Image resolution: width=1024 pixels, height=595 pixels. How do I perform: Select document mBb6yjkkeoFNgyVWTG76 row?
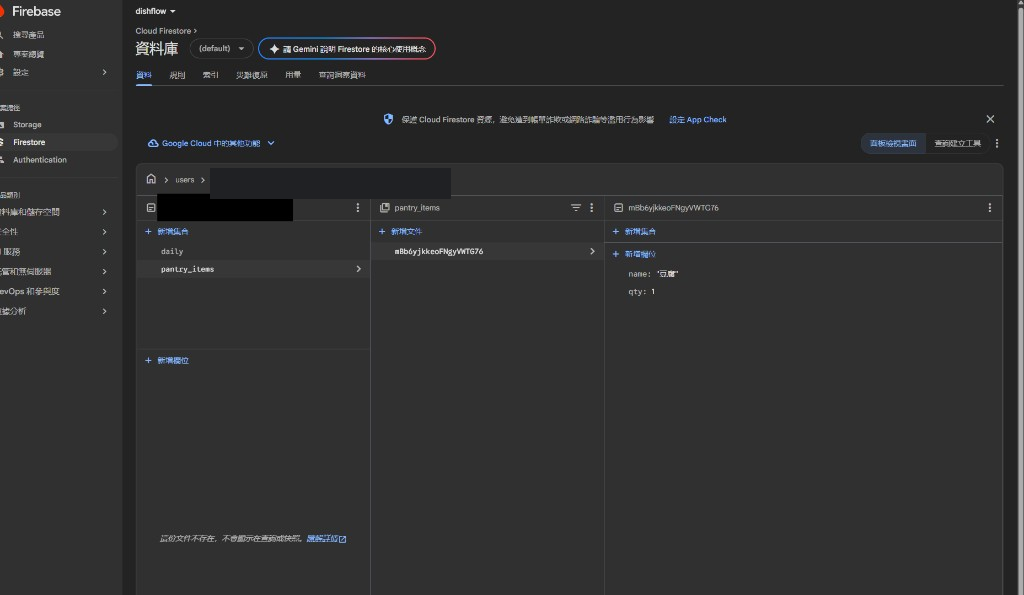tap(487, 251)
